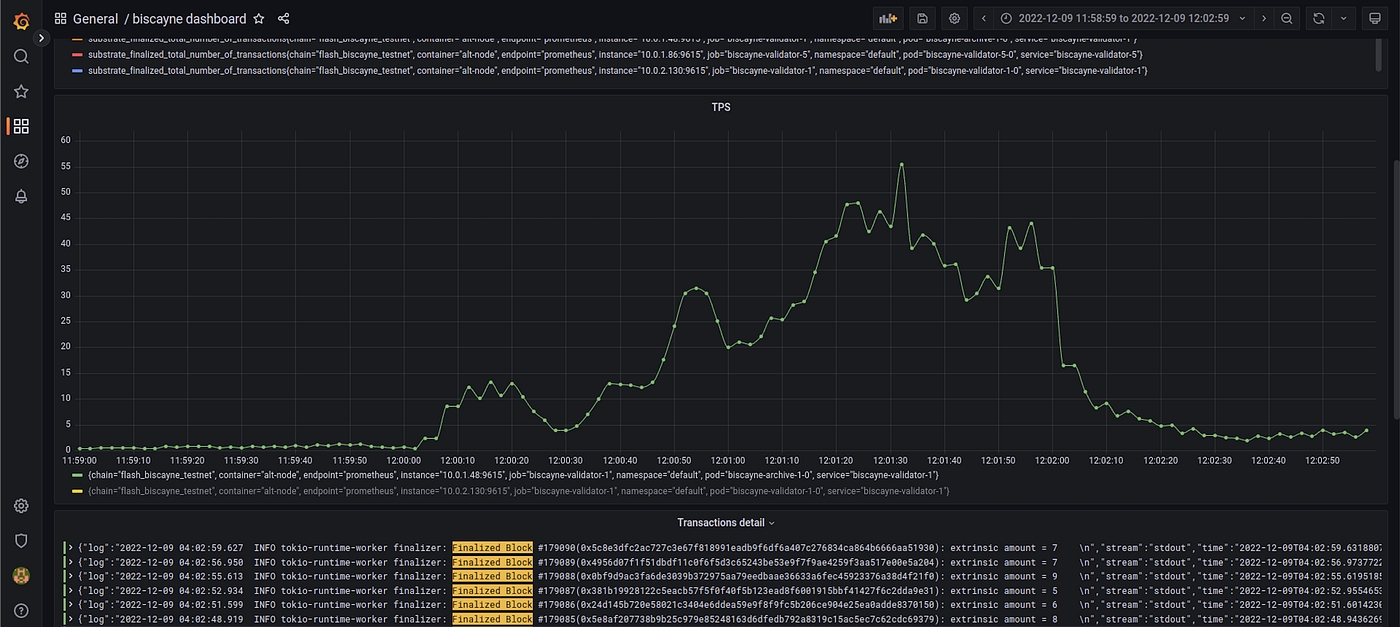1400x627 pixels.
Task: Expand the refresh interval dropdown arrow
Action: pyautogui.click(x=1342, y=18)
